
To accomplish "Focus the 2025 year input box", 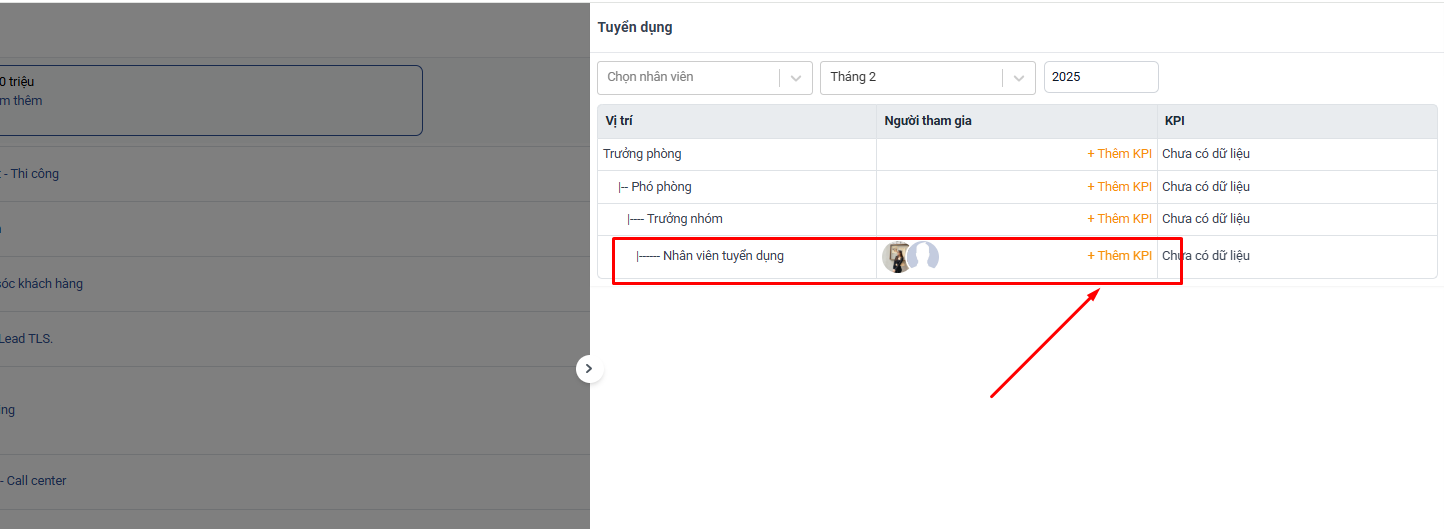I will (x=1100, y=77).
